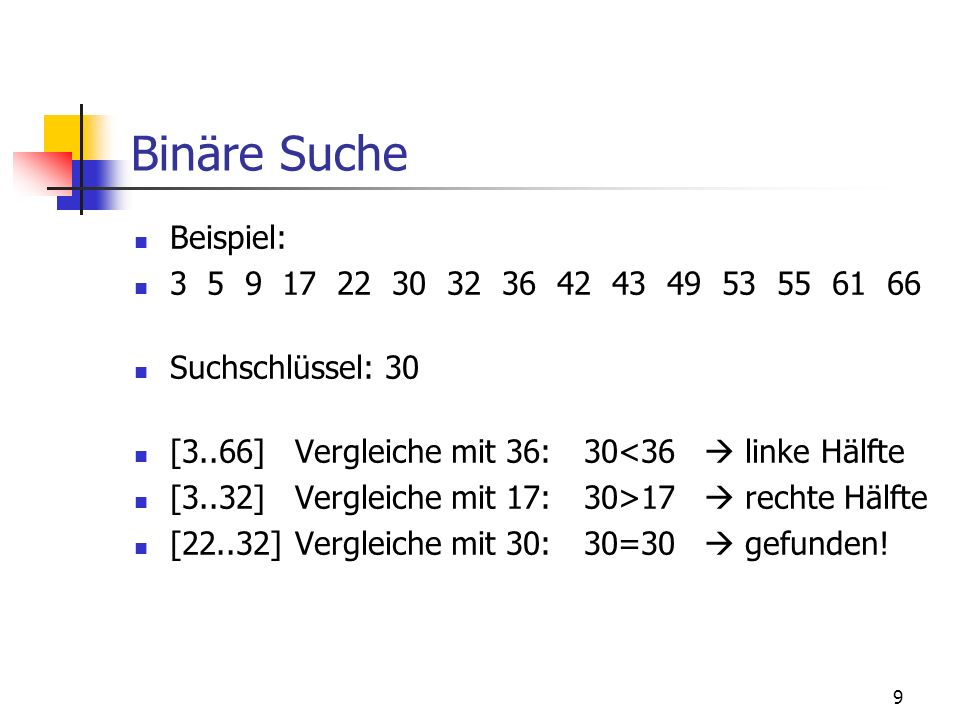Click the arrow before linke Hälfte
Screen dimensions: 960x720
719,452
